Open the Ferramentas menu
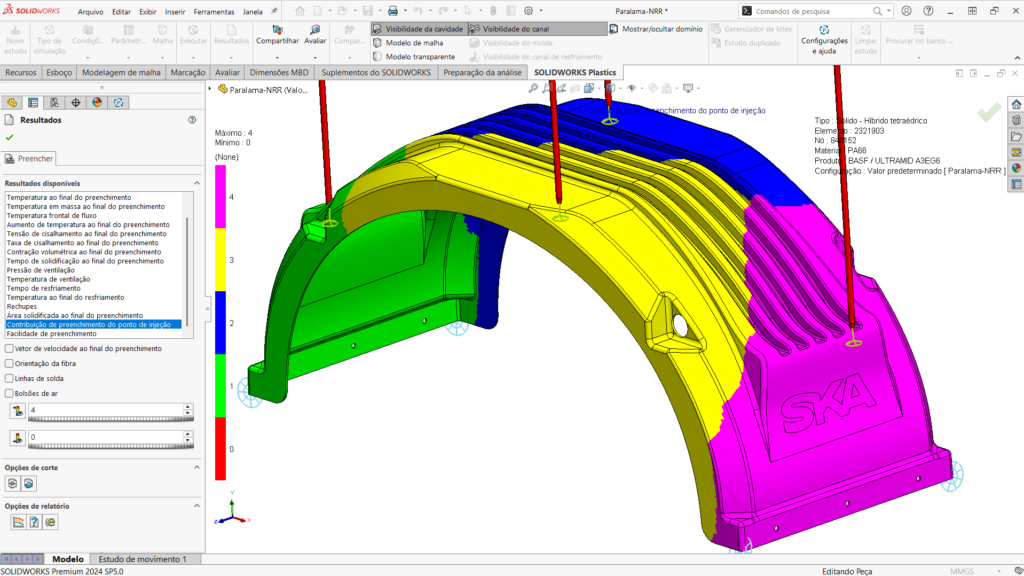The image size is (1024, 576). [x=213, y=11]
